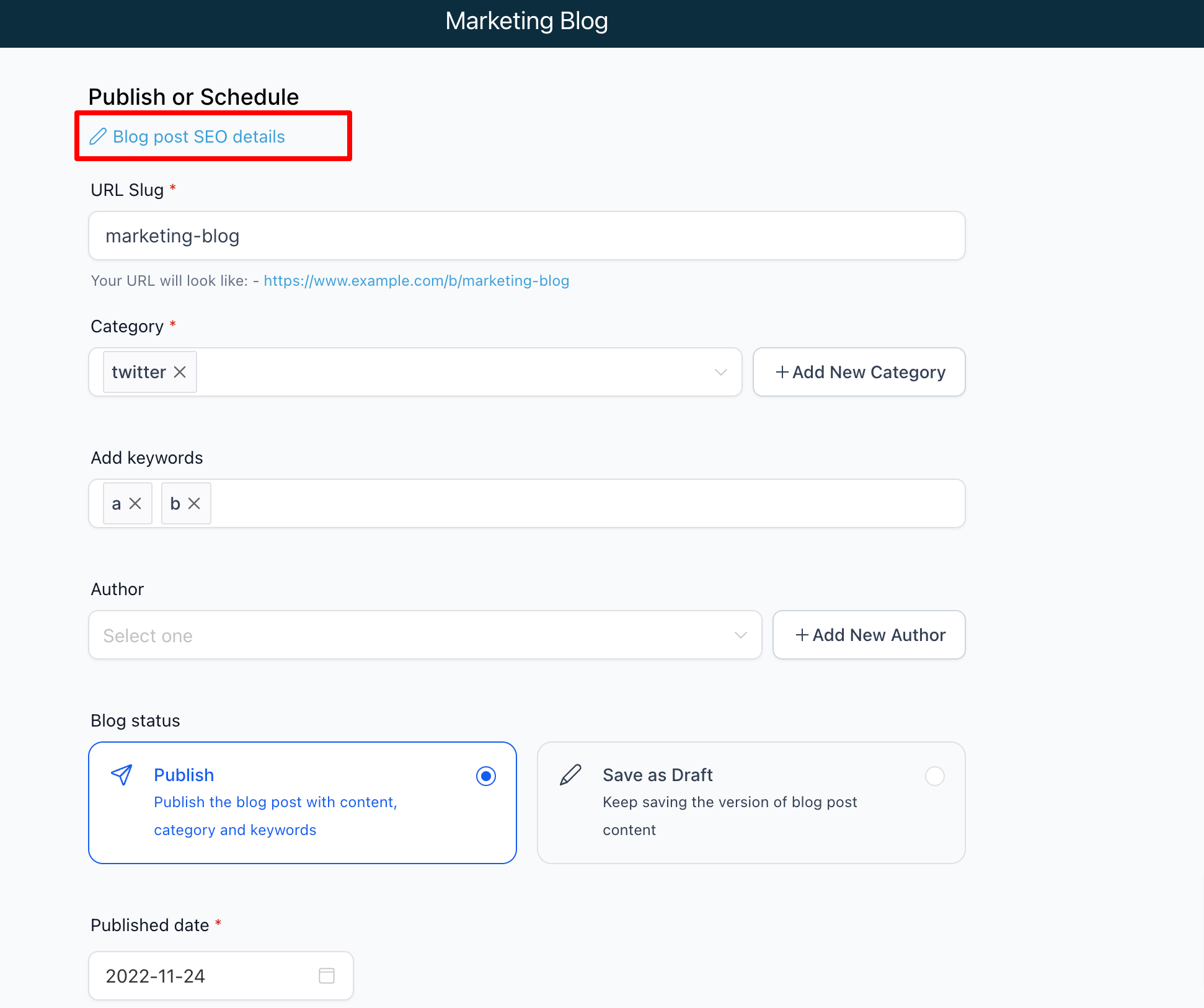Expand the Category dropdown chevron
1204x1008 pixels.
coord(720,372)
